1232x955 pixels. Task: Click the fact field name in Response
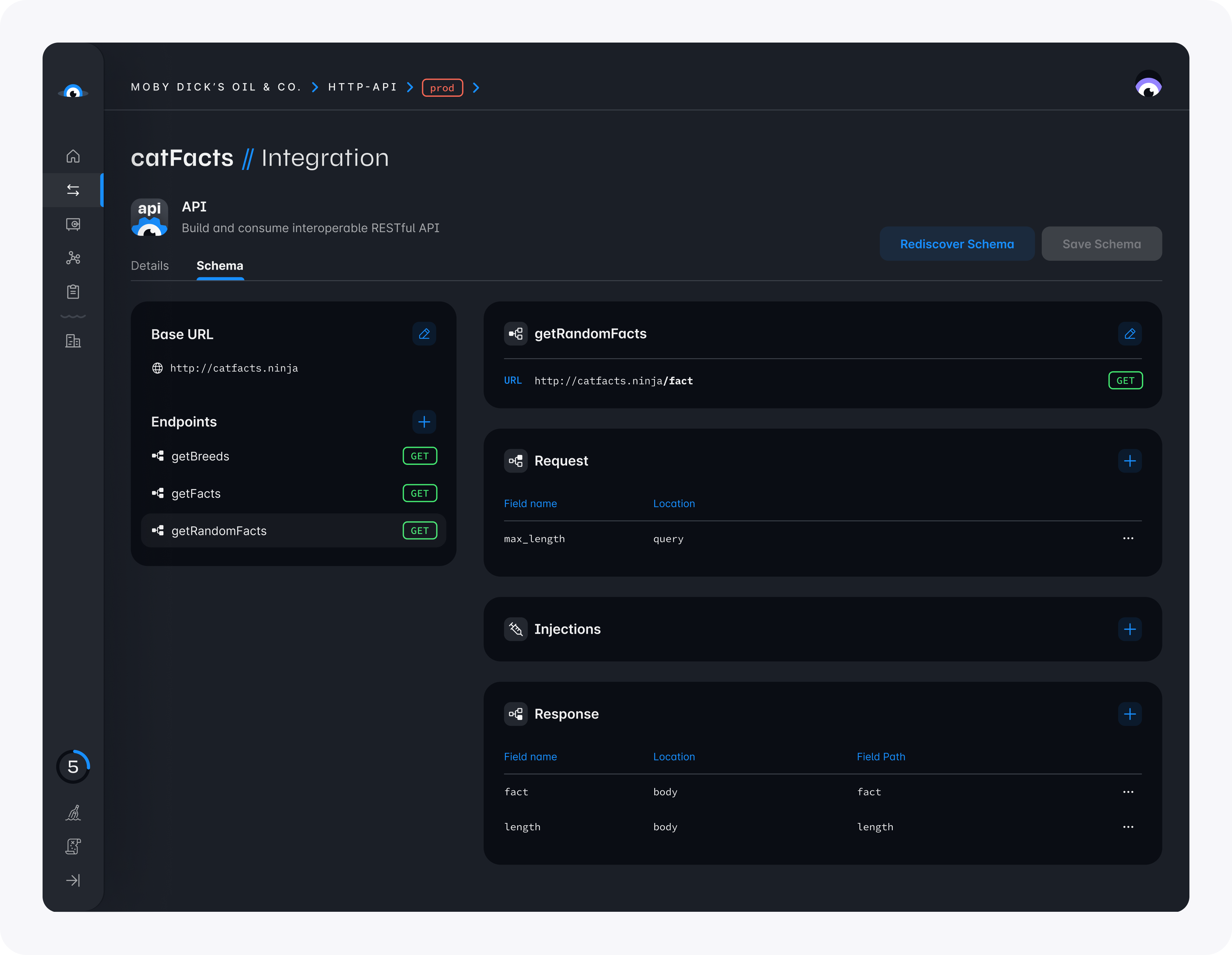[516, 792]
